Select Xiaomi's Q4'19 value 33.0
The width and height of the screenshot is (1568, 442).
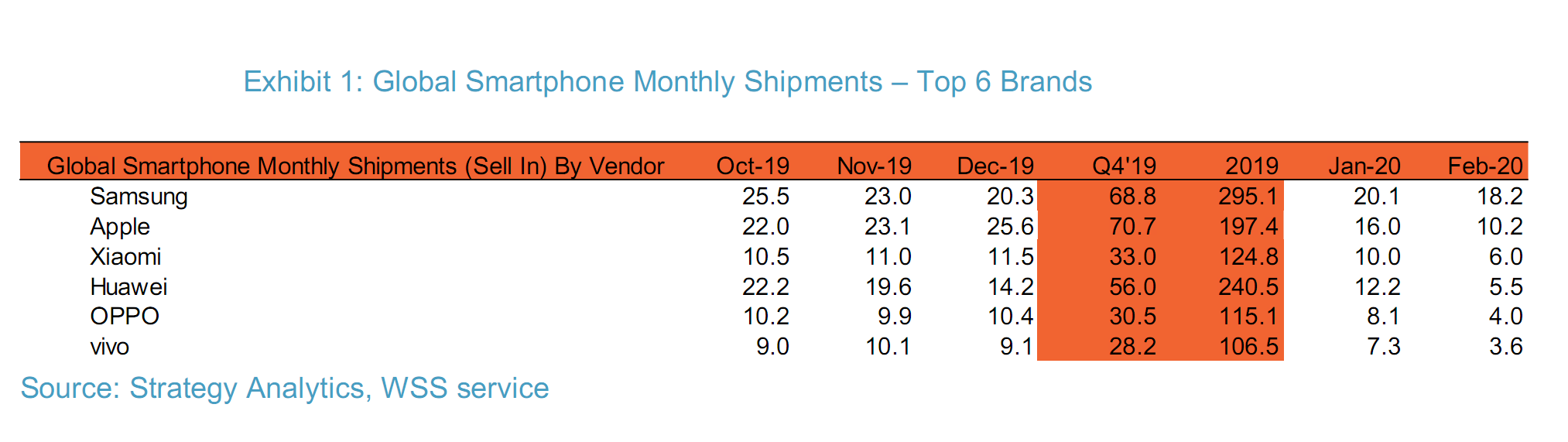click(x=1132, y=257)
